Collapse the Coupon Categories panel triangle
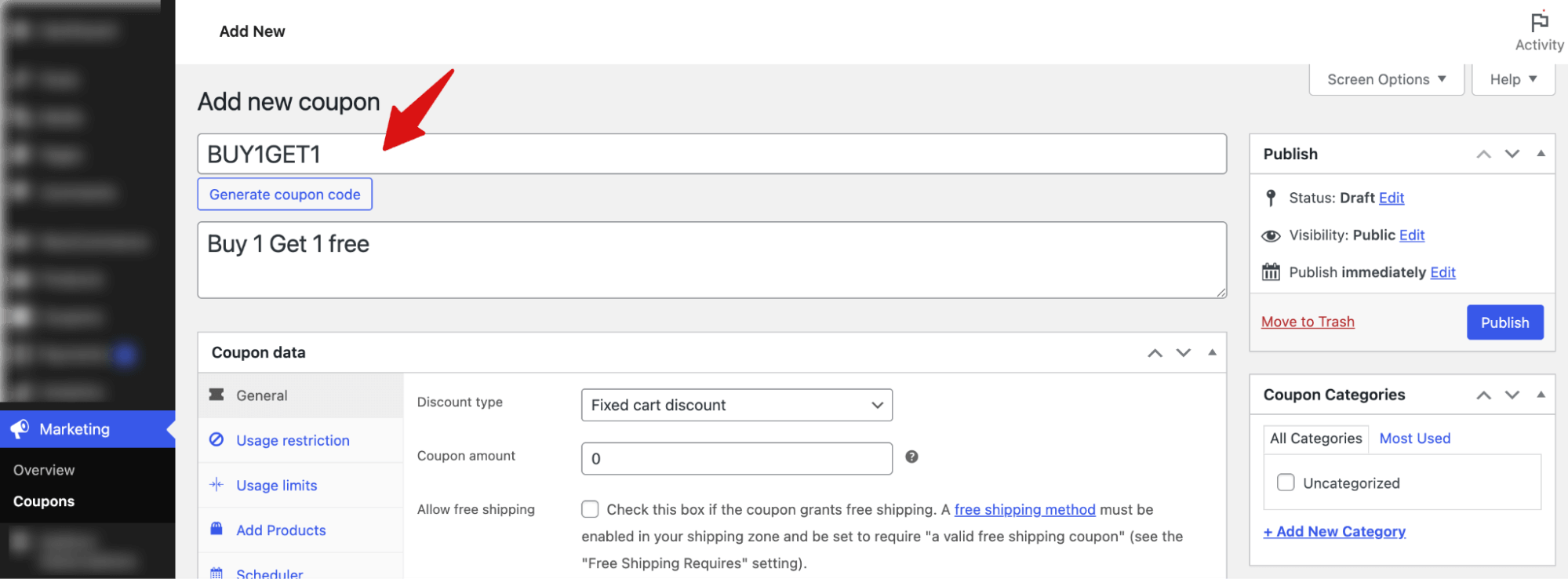 tap(1541, 395)
